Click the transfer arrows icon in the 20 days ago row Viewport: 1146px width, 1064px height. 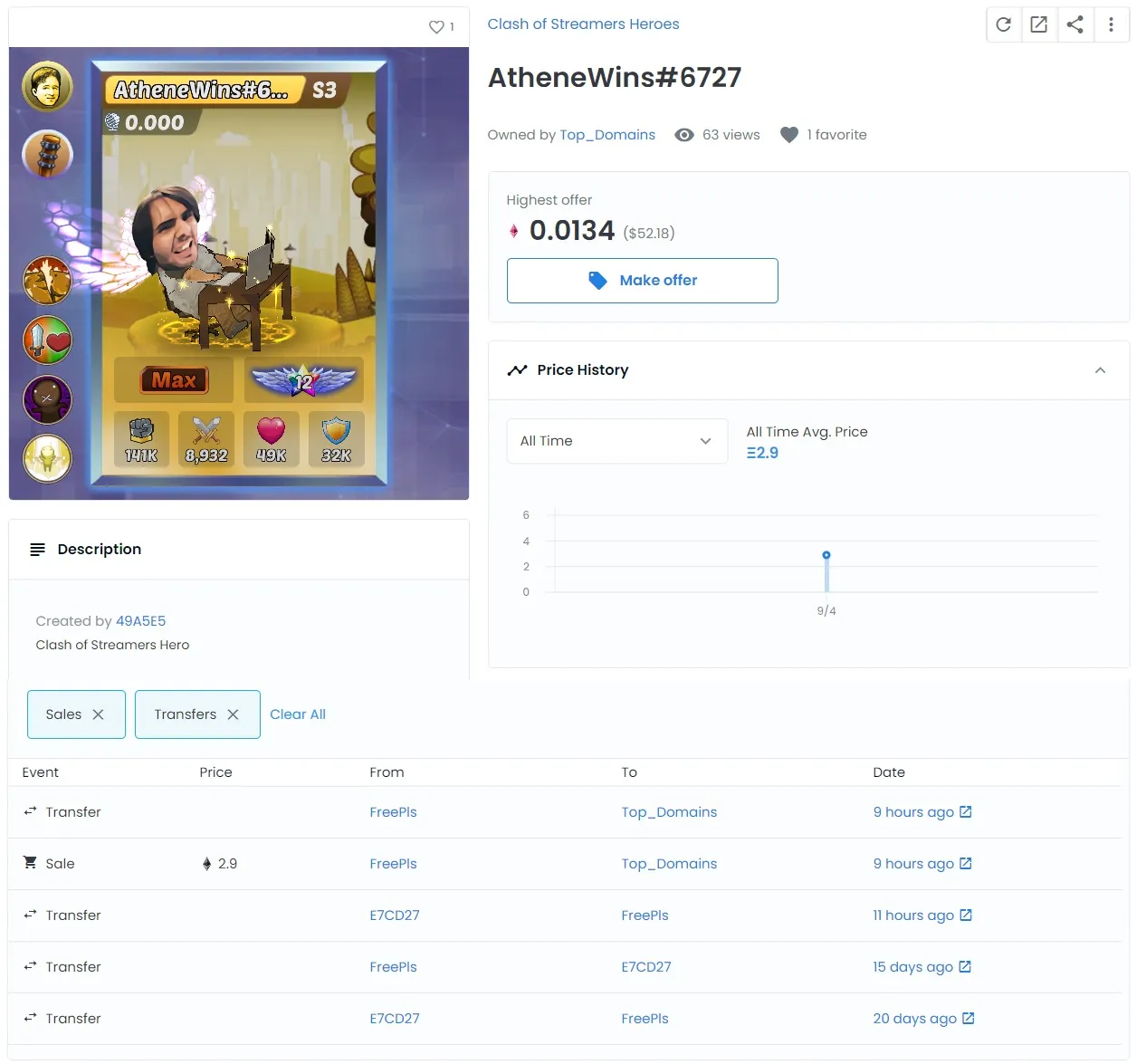30,1018
